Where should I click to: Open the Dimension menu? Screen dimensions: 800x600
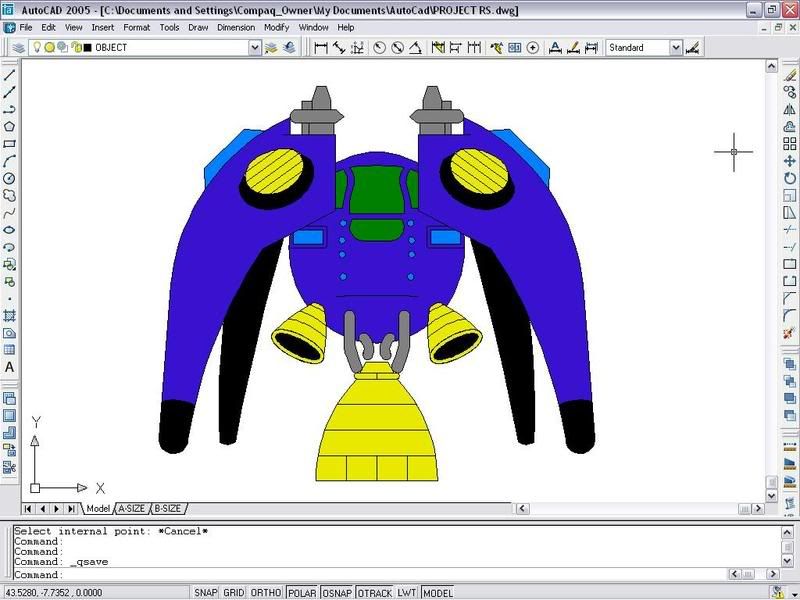[236, 28]
